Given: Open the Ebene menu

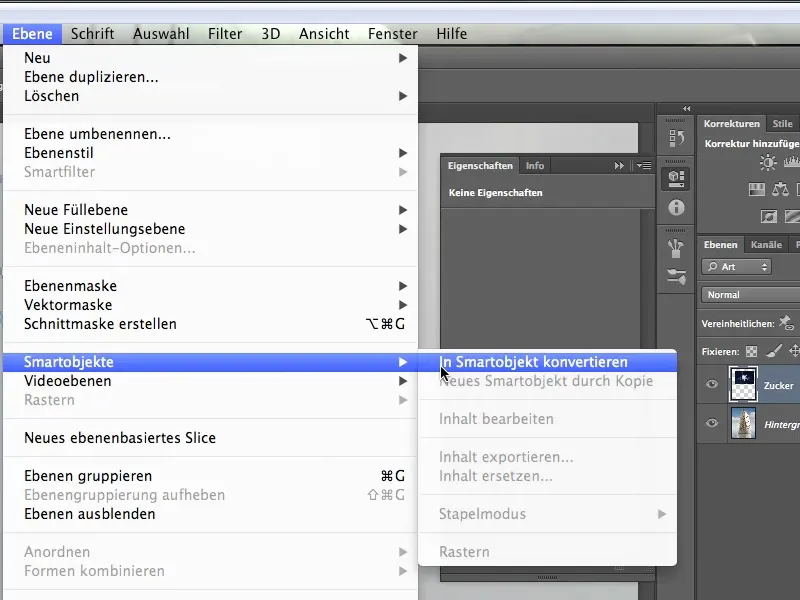Looking at the screenshot, I should tap(32, 34).
